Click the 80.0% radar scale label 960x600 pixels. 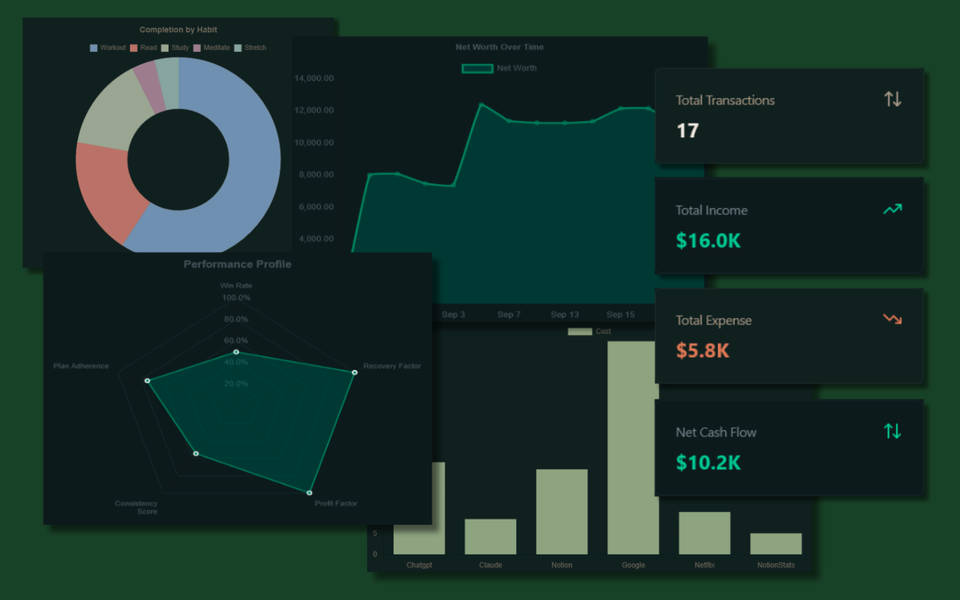click(x=236, y=319)
